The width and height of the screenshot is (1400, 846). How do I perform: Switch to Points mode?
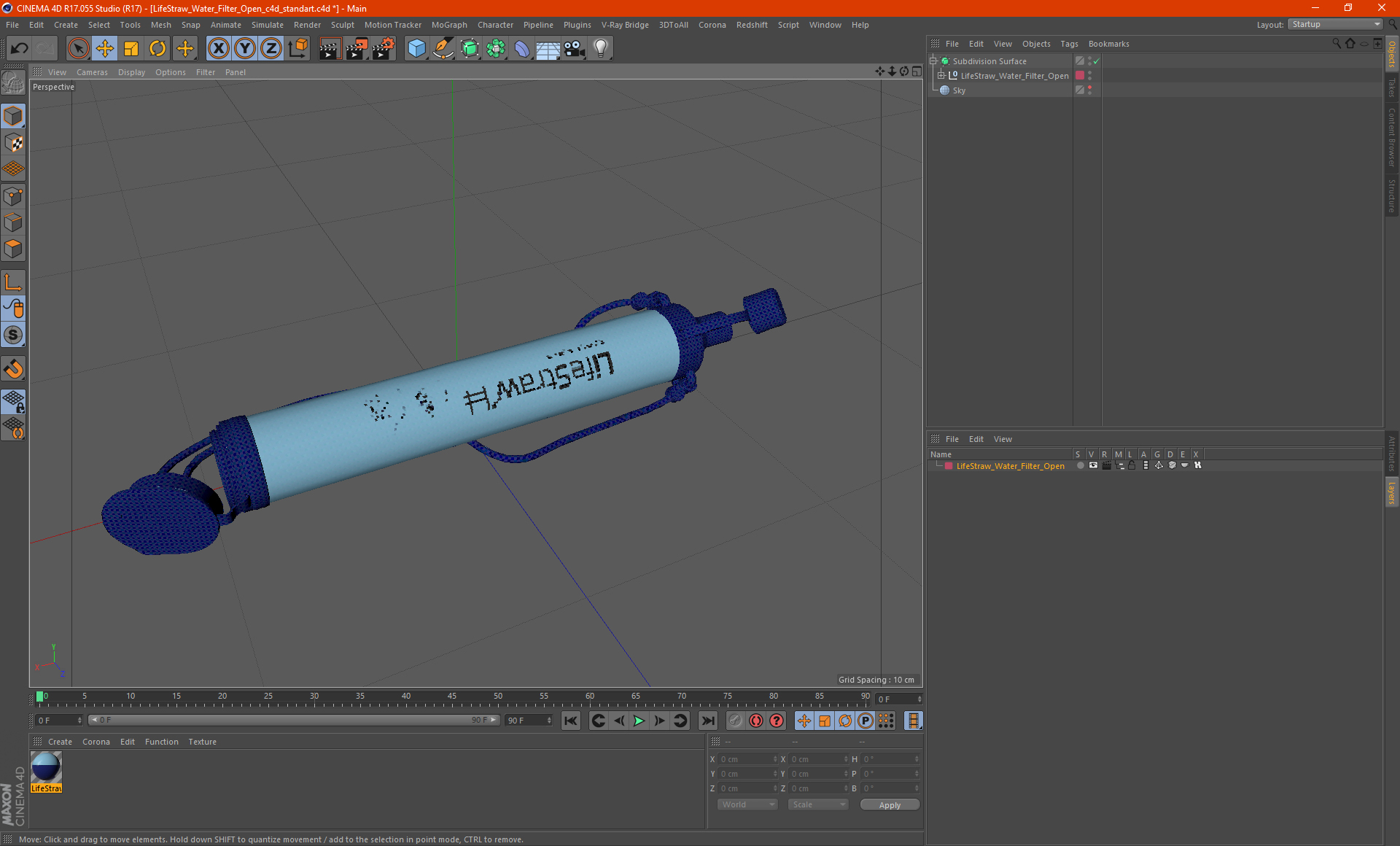(13, 196)
